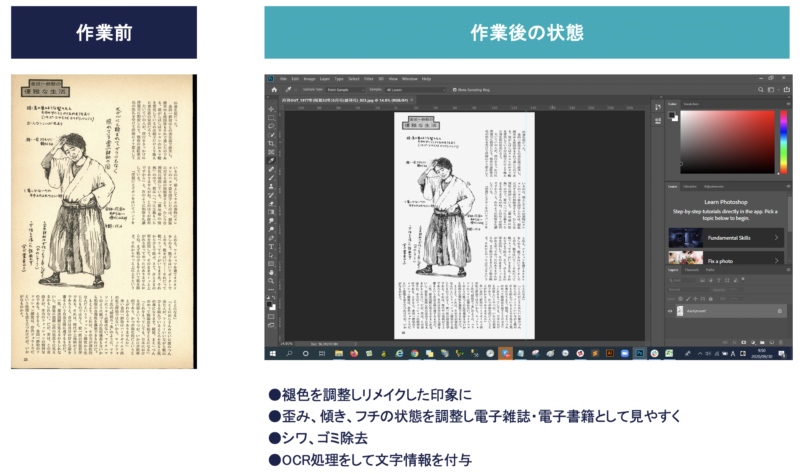Screen dimensions: 800x474
Task: Select the Spot Healing Brush tool
Action: point(271,169)
